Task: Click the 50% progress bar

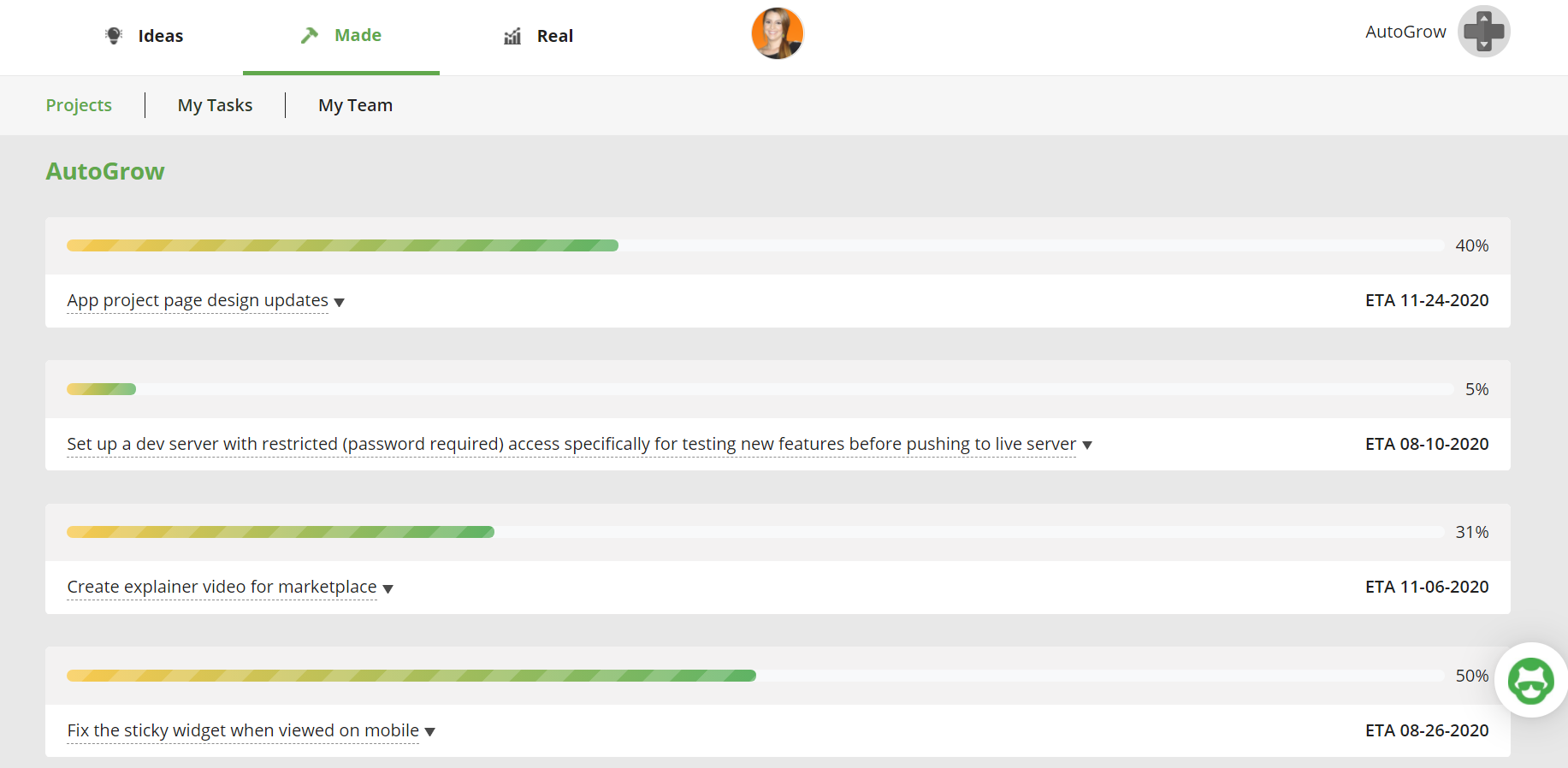Action: pos(754,676)
